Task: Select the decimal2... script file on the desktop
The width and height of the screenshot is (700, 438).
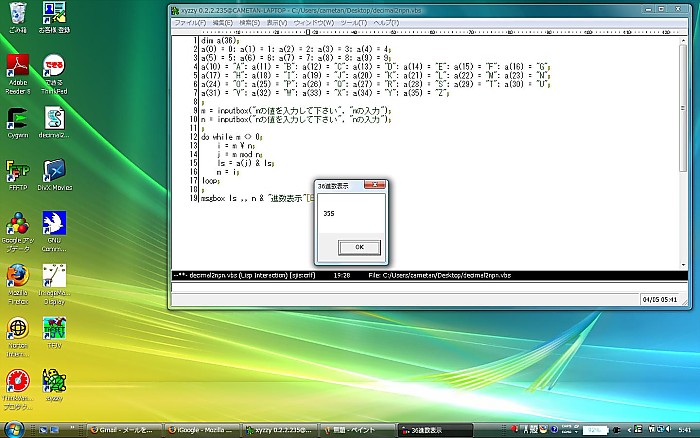Action: click(x=54, y=123)
